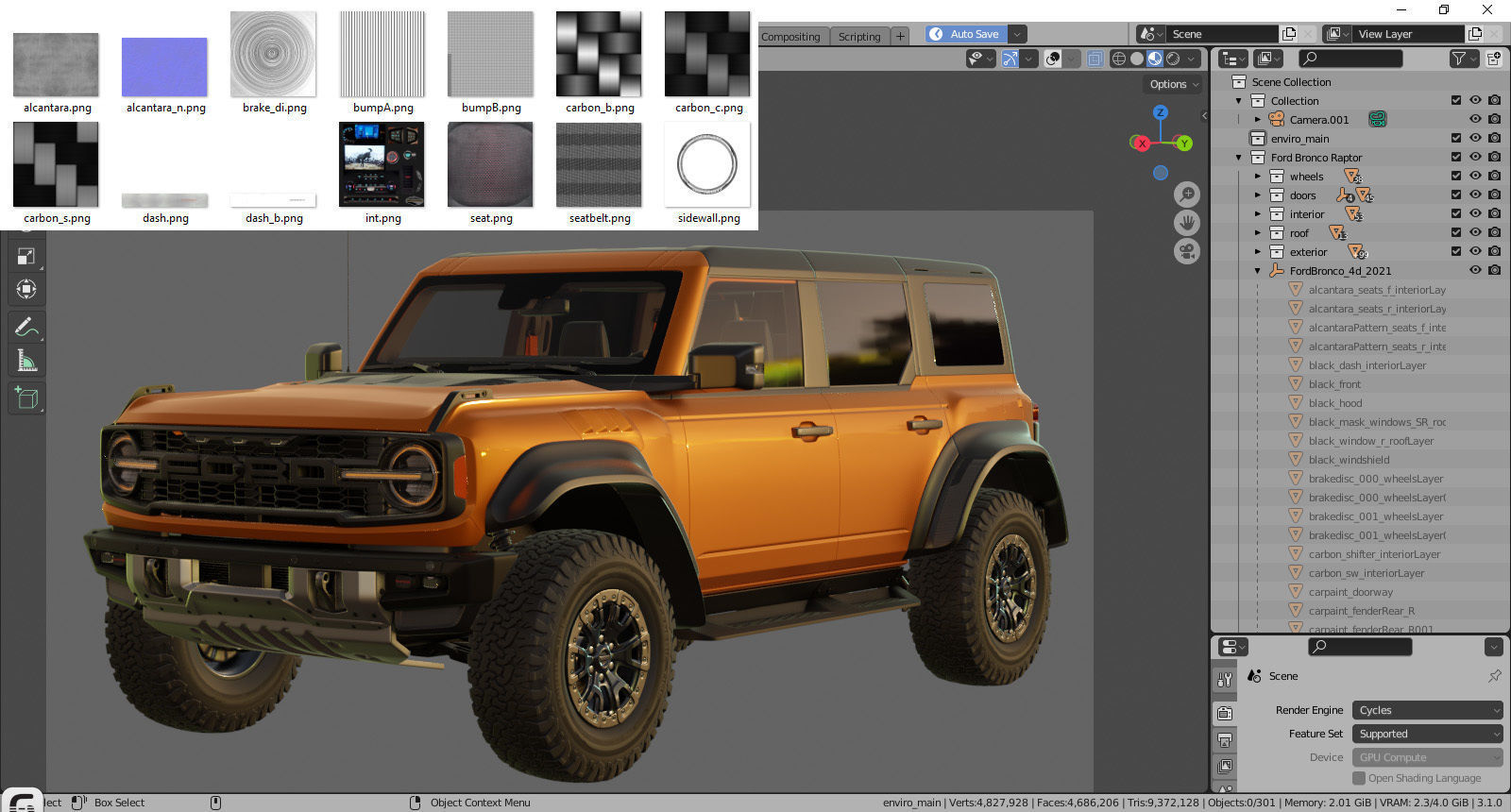The image size is (1511, 812).
Task: Tick the Open Shading Language checkbox
Action: (1359, 778)
